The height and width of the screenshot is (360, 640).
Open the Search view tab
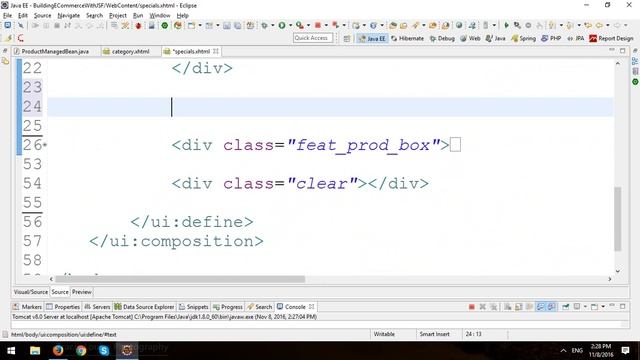[260, 307]
